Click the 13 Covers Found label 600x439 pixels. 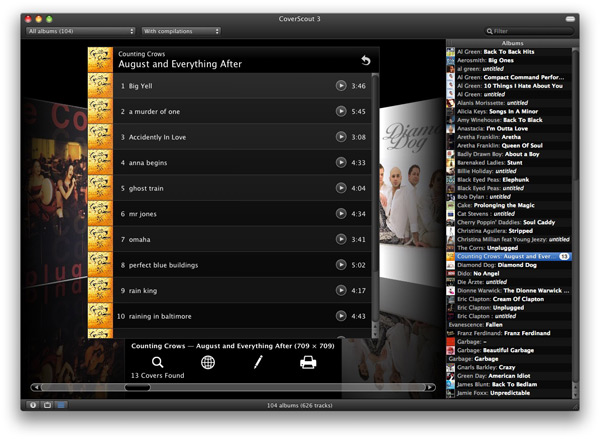tap(157, 375)
